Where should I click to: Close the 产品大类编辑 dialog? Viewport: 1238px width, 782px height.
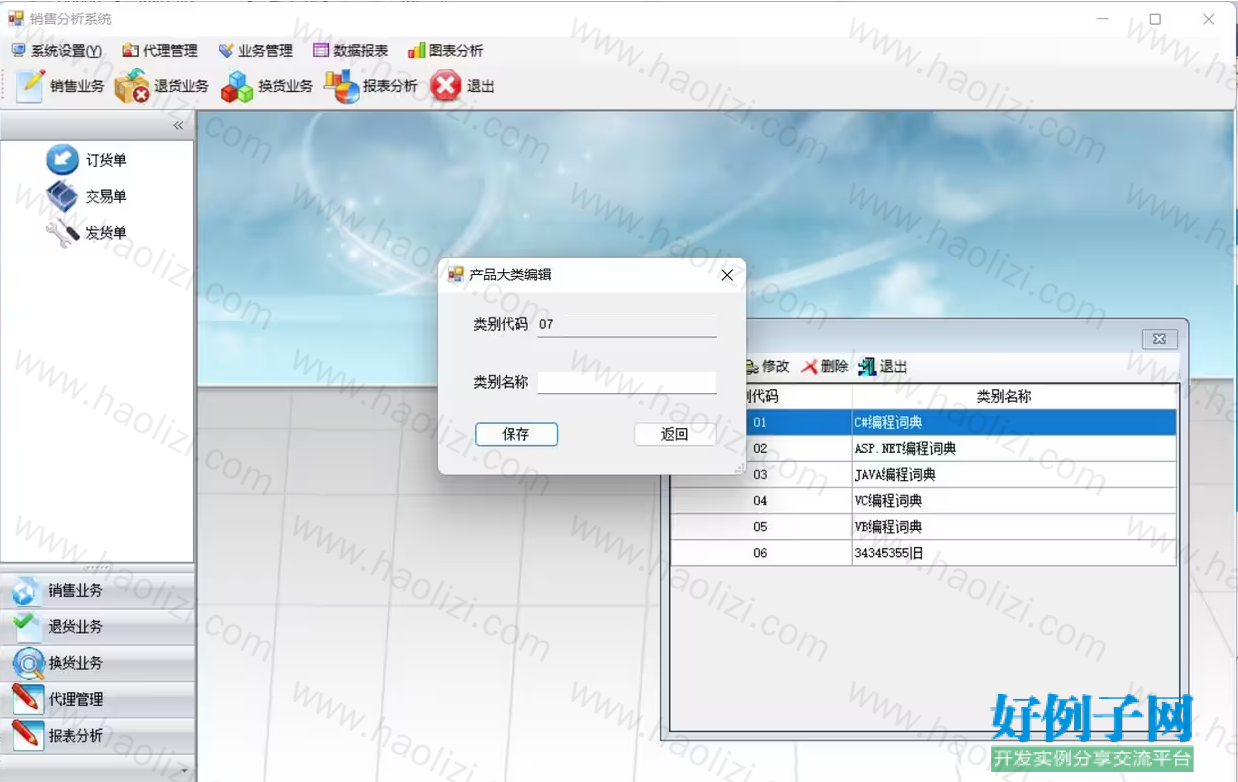click(x=727, y=275)
